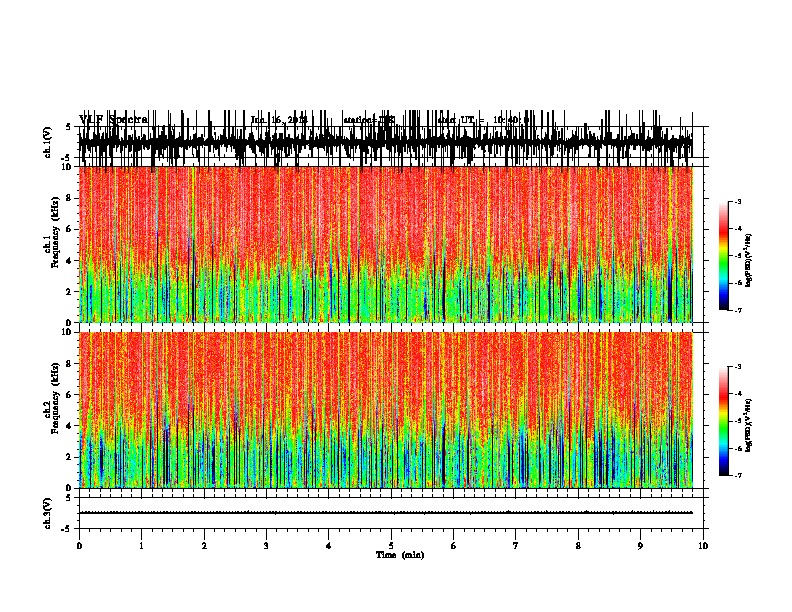This screenshot has height=612, width=792.
Task: Click time axis tick label 3
Action: coord(266,546)
